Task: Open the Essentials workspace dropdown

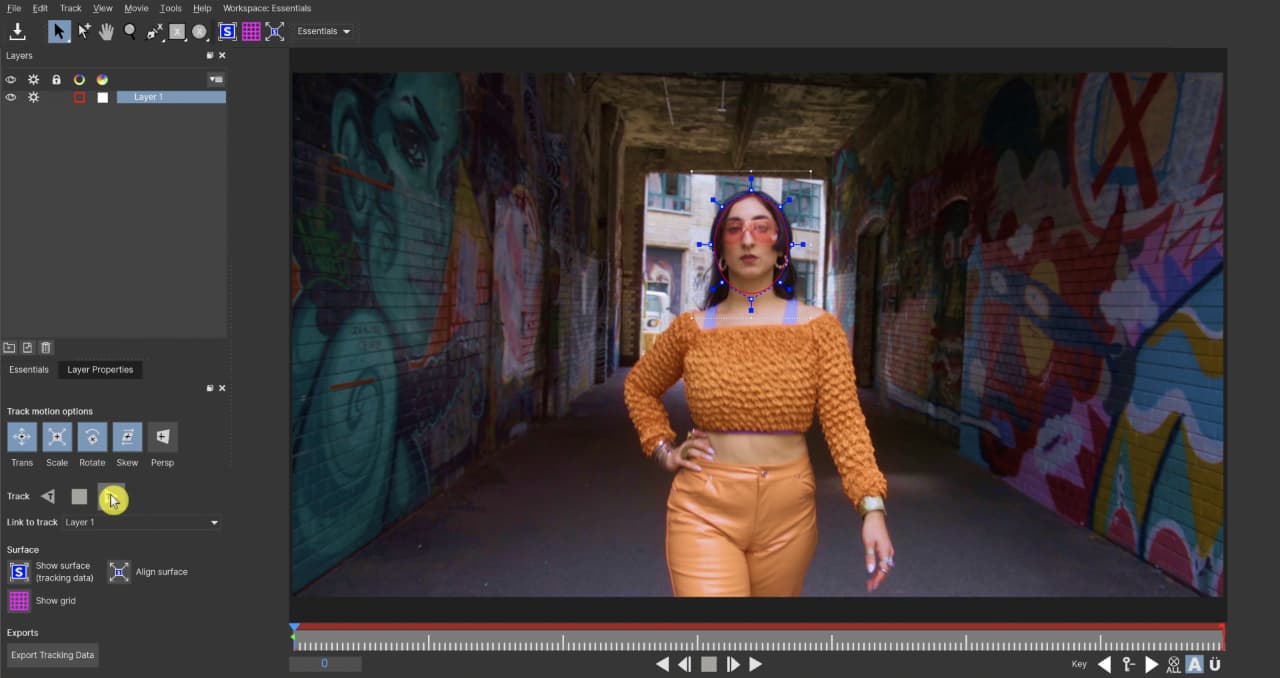Action: 324,31
